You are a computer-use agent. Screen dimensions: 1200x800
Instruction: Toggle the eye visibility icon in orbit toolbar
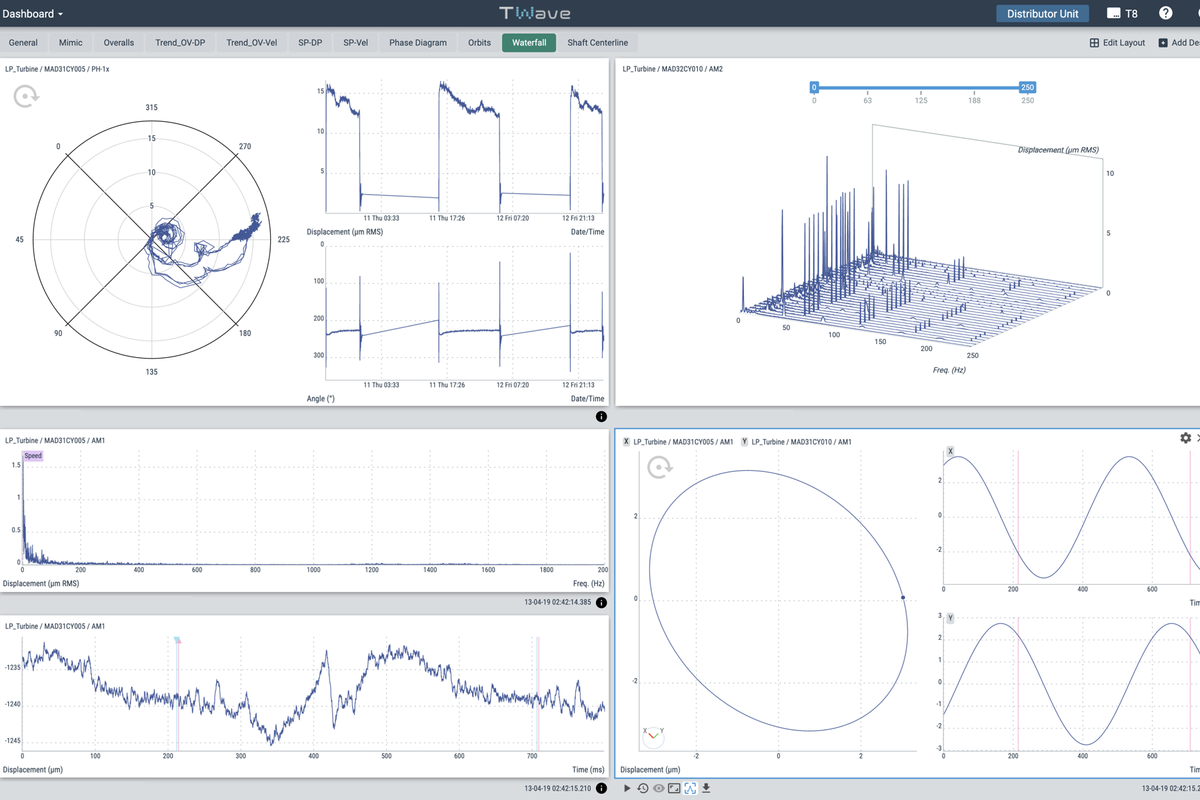point(659,788)
